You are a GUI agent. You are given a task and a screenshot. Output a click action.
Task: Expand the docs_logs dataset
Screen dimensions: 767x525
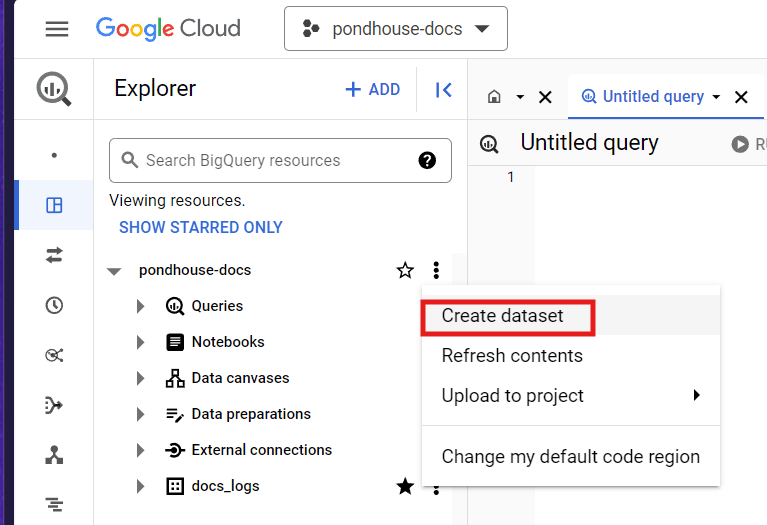coord(140,486)
